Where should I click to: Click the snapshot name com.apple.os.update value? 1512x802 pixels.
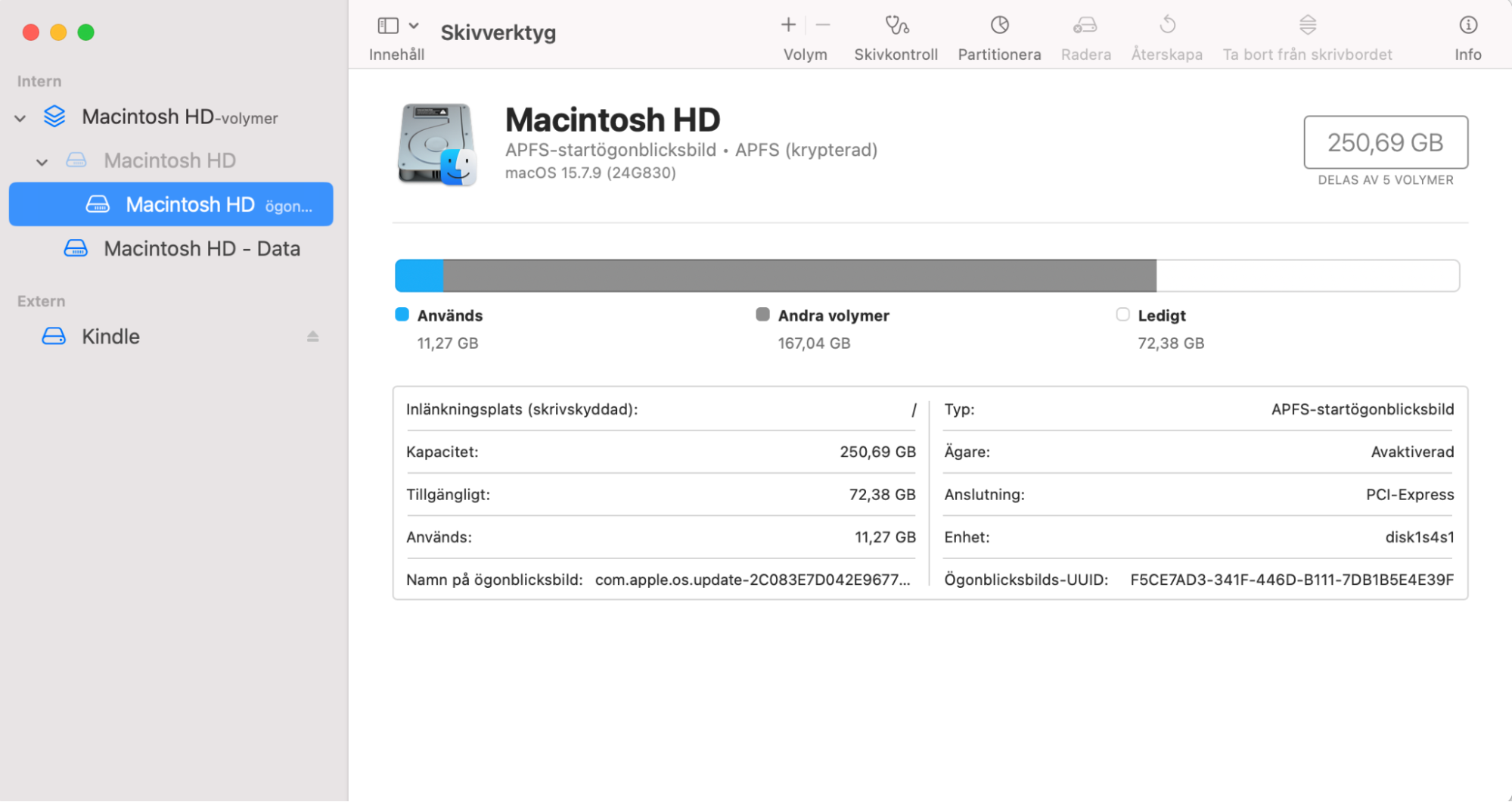point(753,580)
